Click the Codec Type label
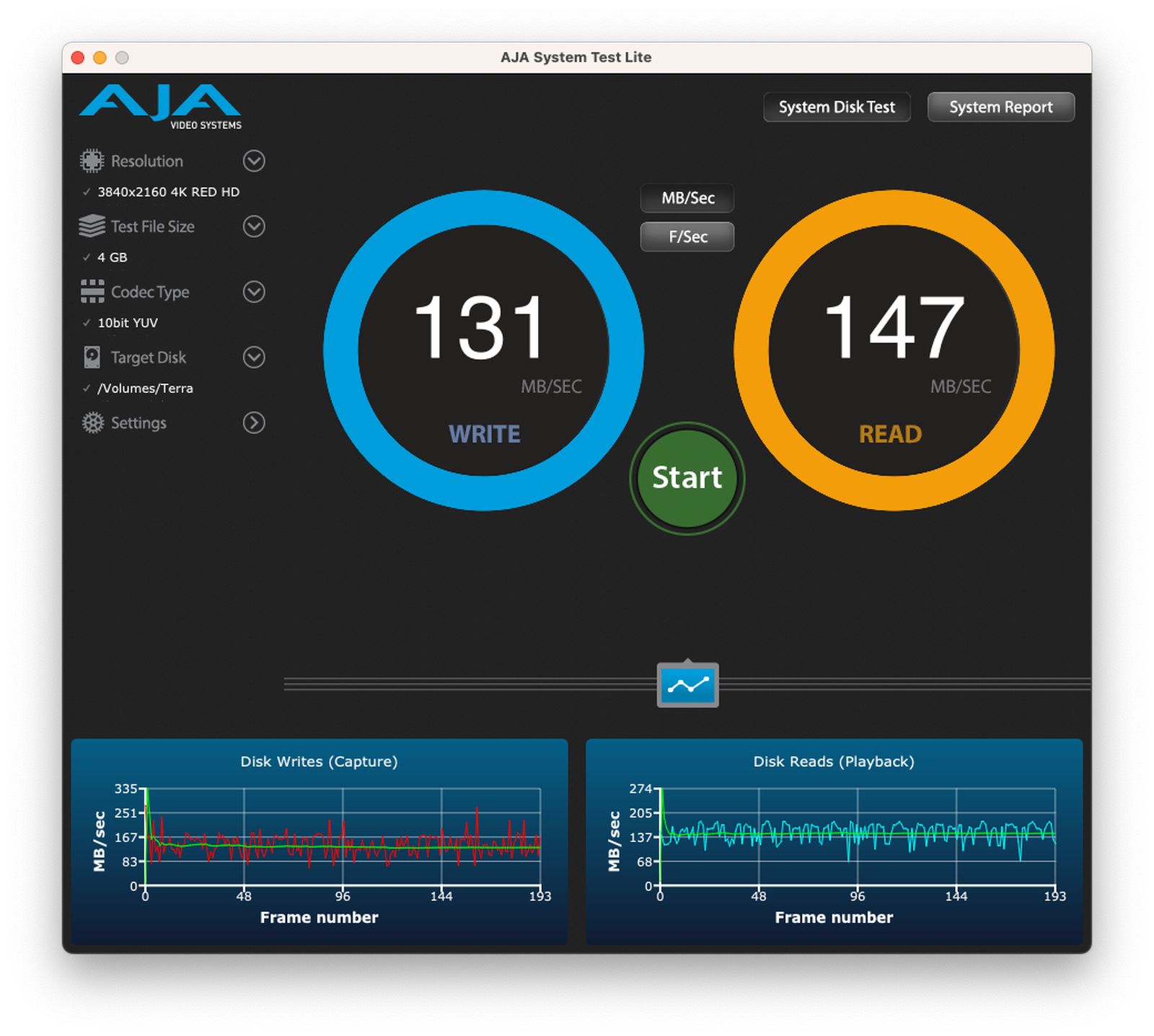The height and width of the screenshot is (1036, 1154). point(150,292)
